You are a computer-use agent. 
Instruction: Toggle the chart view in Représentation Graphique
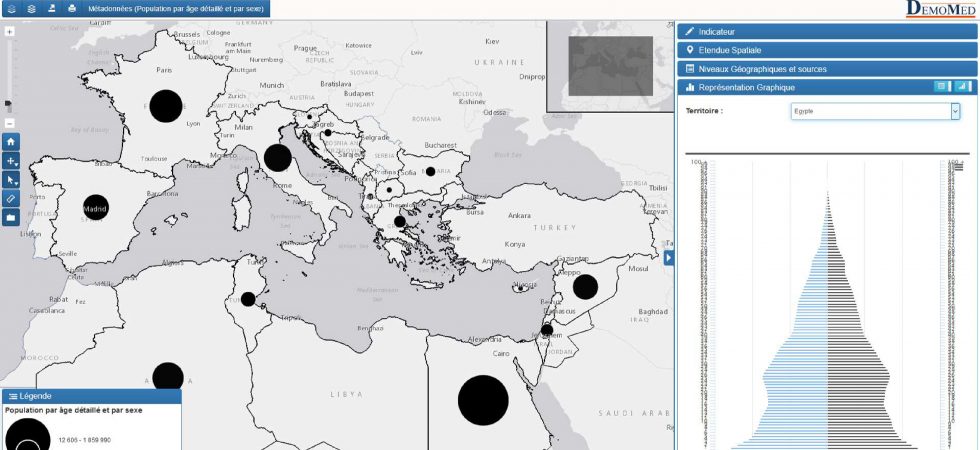[x=963, y=87]
